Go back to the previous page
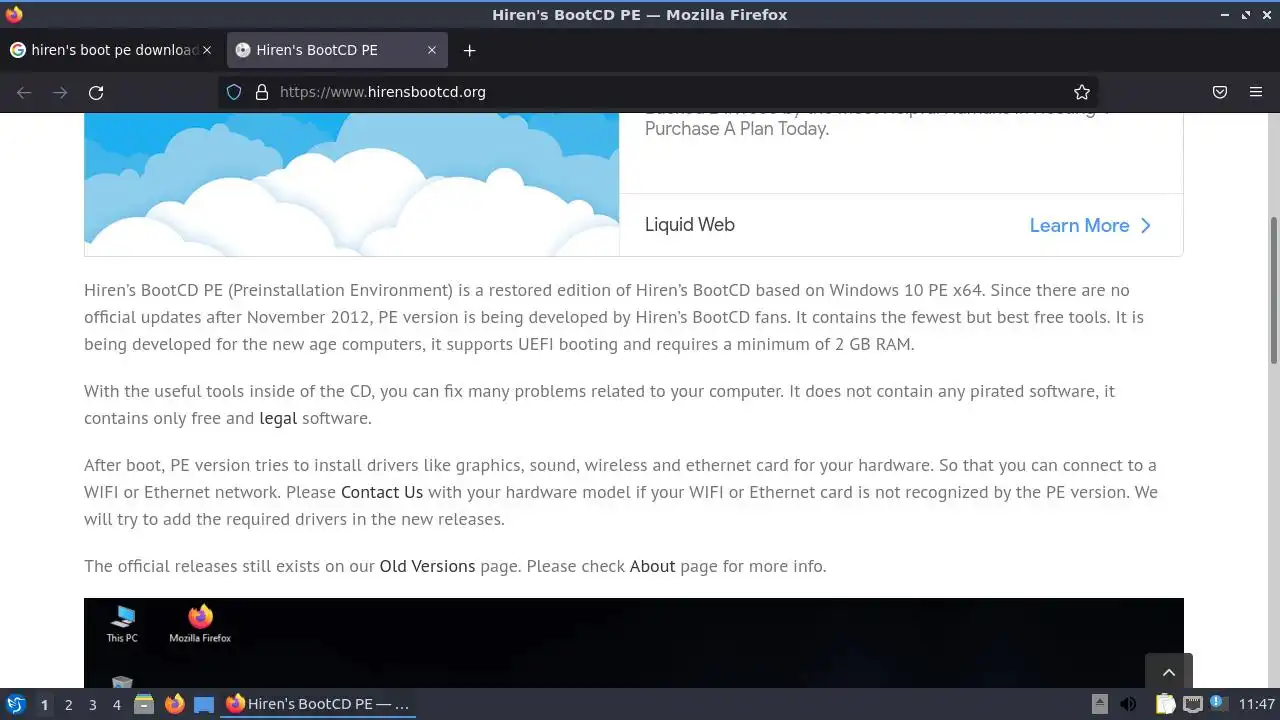Image resolution: width=1280 pixels, height=720 pixels. coord(24,92)
